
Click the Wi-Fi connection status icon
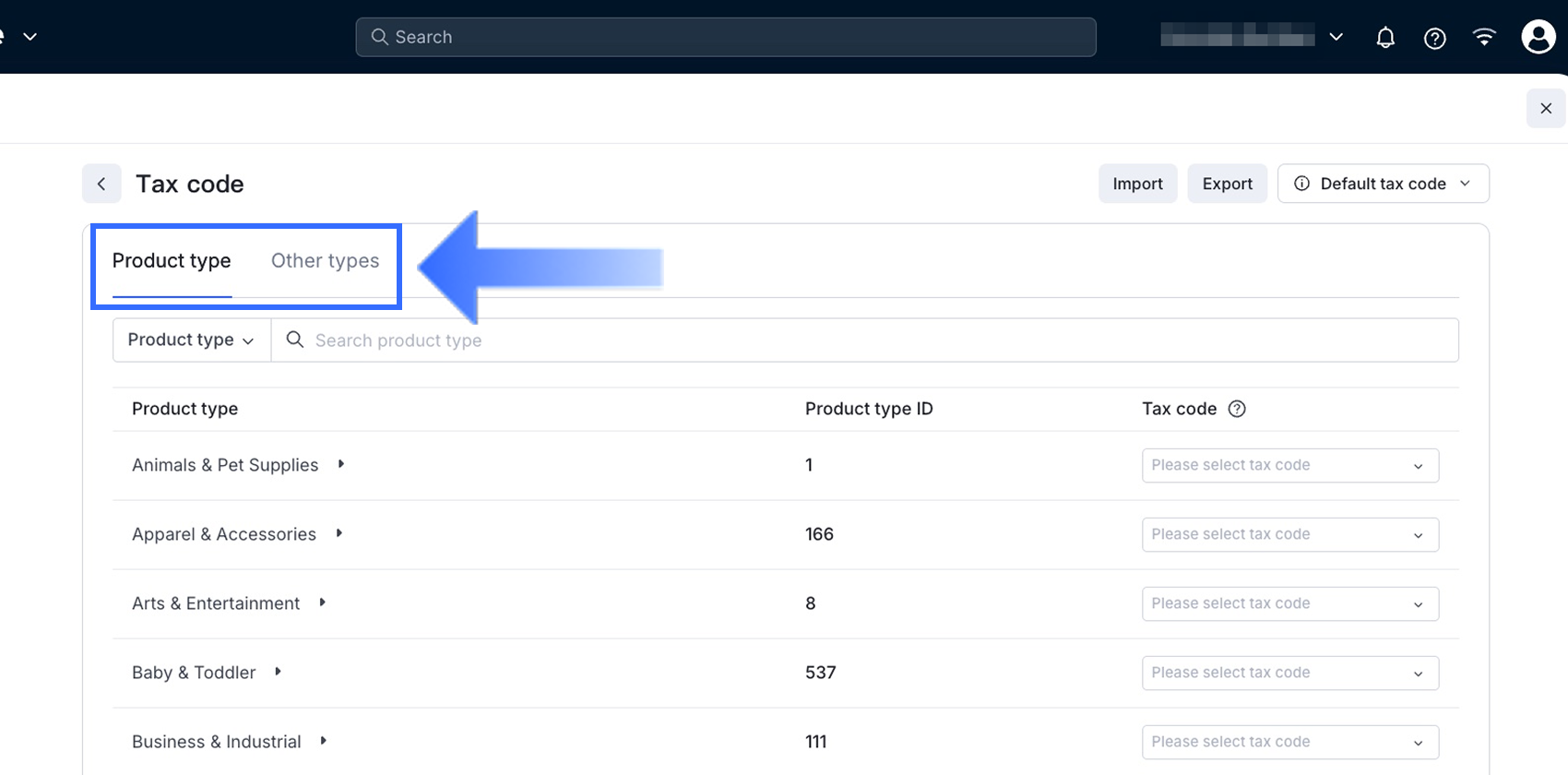click(x=1484, y=37)
